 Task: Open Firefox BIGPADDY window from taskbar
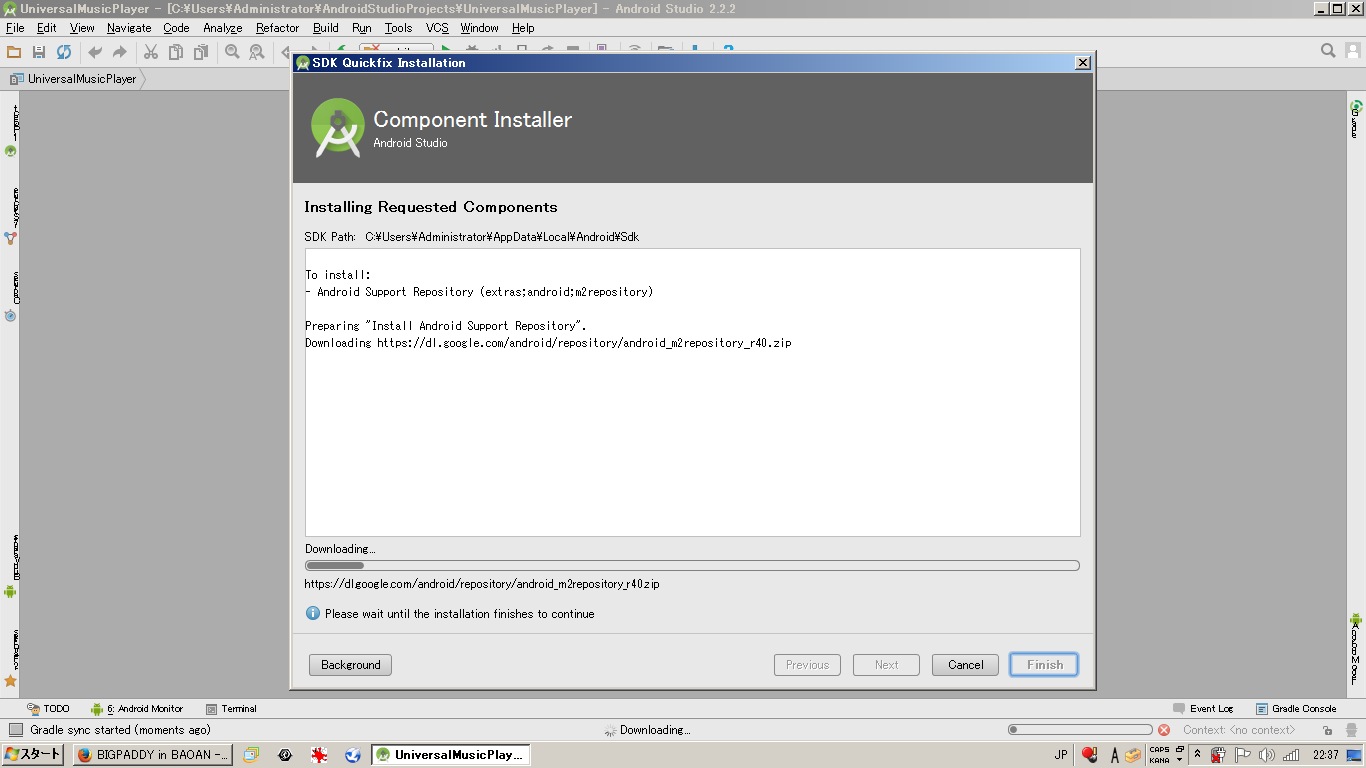pyautogui.click(x=153, y=755)
